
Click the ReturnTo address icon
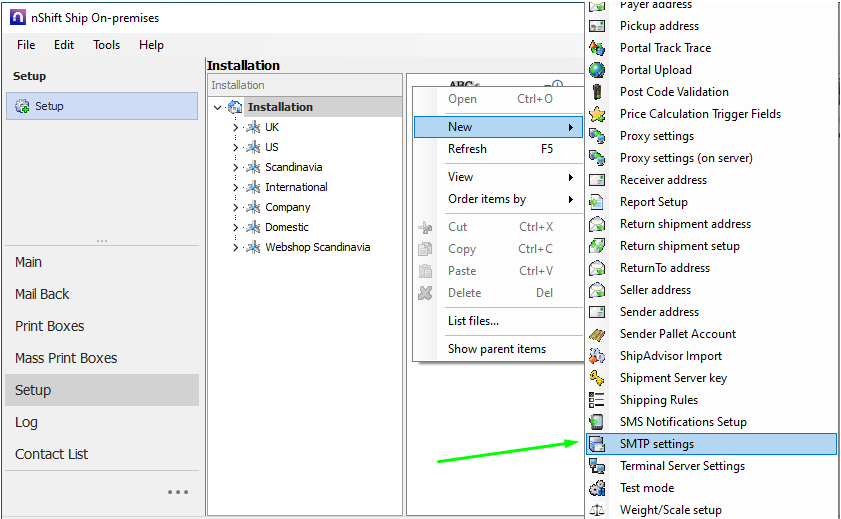pos(597,268)
